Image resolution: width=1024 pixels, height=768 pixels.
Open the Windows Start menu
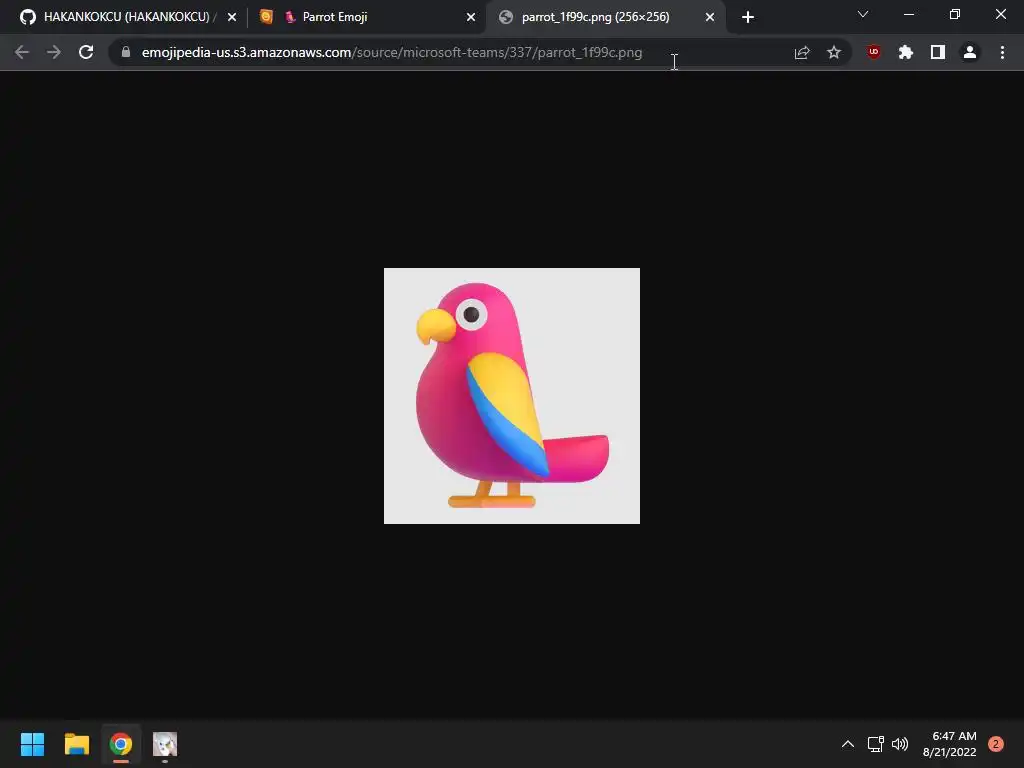pyautogui.click(x=33, y=744)
